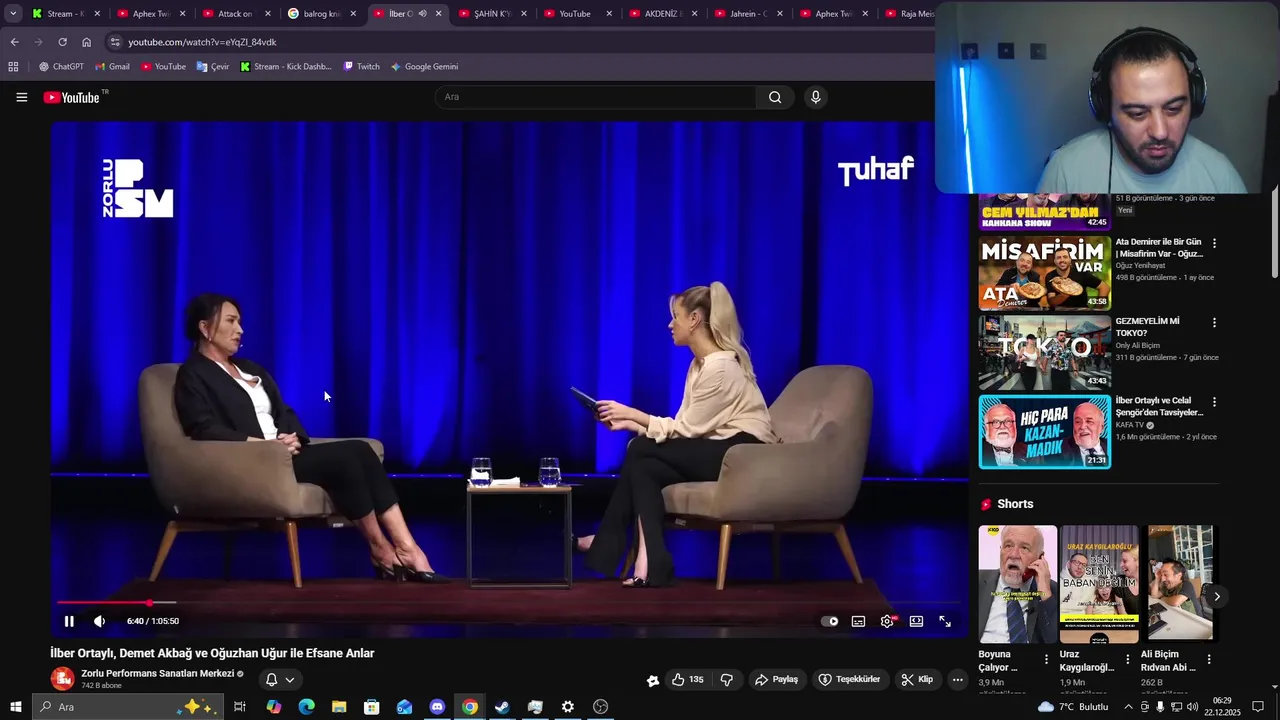
Task: Click the YouTube search field 'Ara'
Action: tap(595, 97)
